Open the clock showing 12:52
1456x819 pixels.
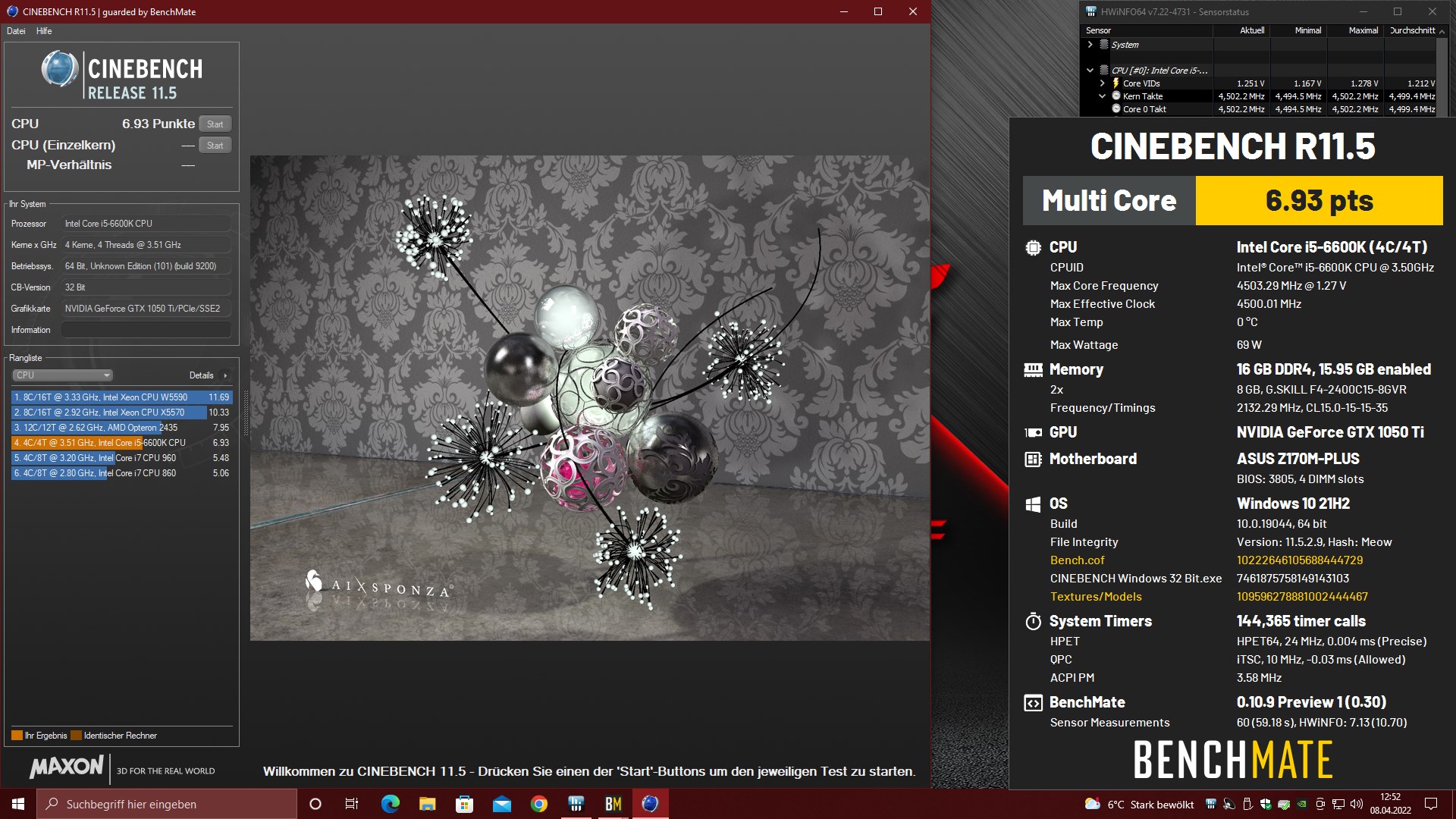point(1390,804)
